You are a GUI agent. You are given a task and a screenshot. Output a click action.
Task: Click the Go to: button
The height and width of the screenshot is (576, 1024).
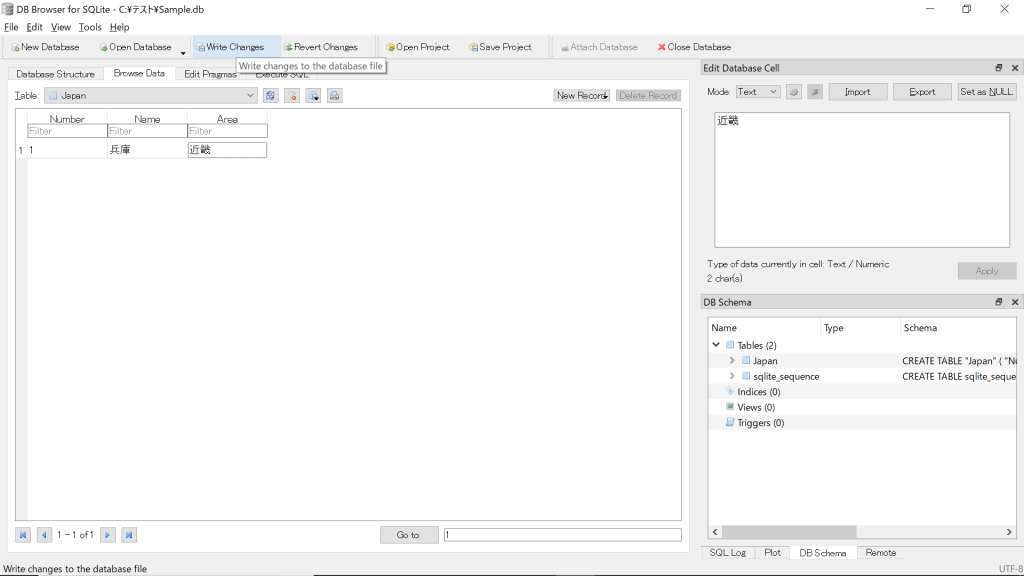tap(409, 535)
